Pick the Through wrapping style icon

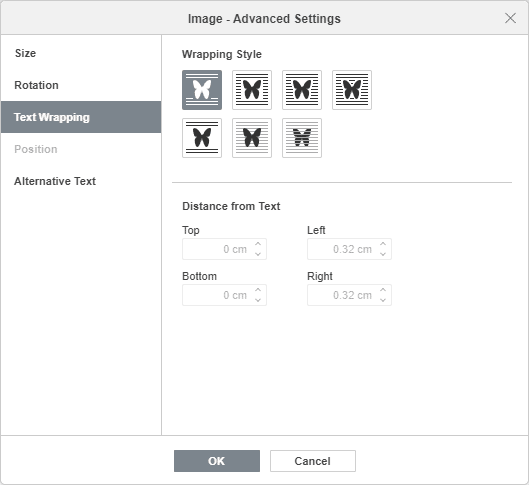point(352,90)
